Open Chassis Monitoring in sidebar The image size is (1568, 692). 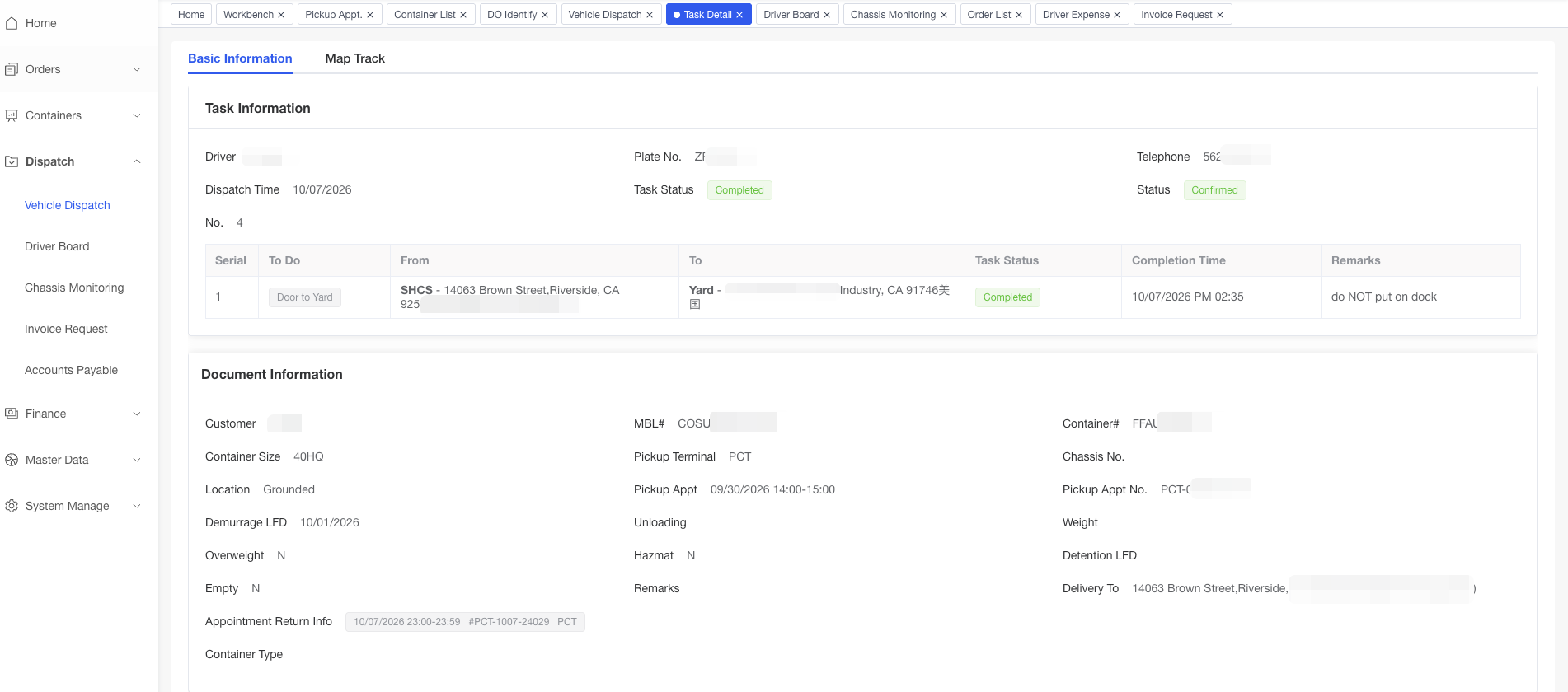(74, 288)
